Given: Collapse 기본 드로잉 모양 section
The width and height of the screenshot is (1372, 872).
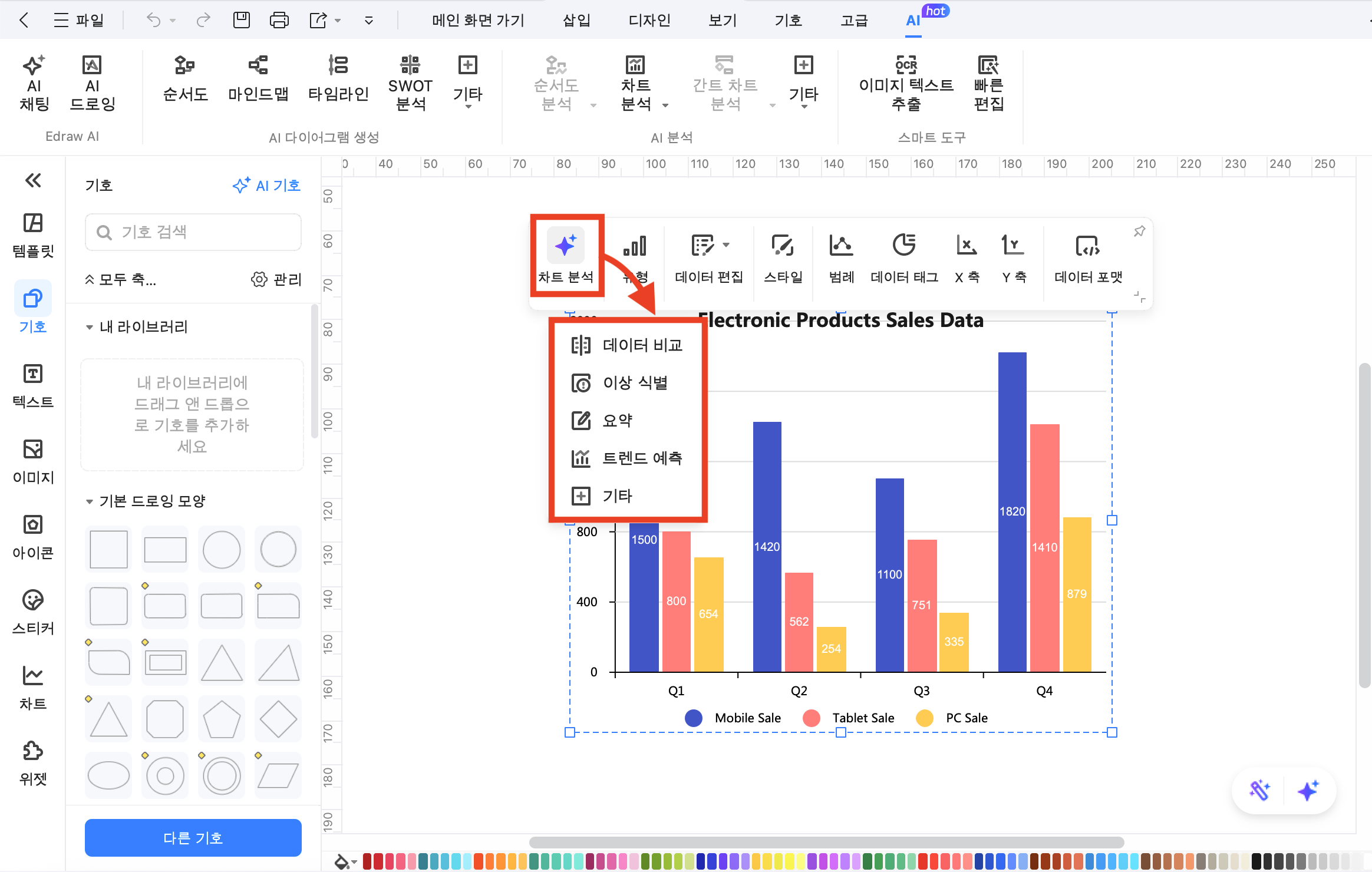Looking at the screenshot, I should pyautogui.click(x=90, y=501).
